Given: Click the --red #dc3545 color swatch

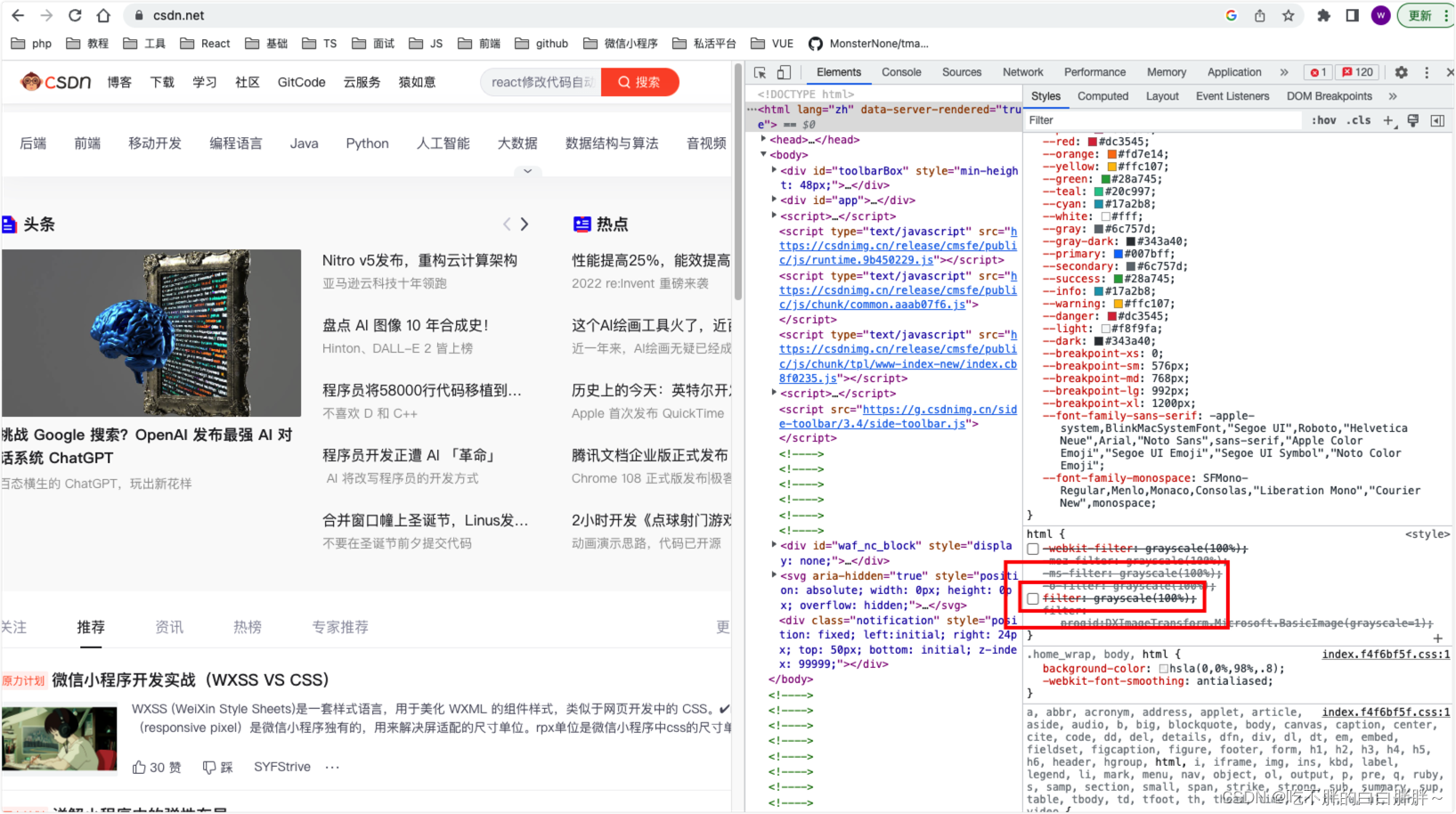Looking at the screenshot, I should 1093,142.
